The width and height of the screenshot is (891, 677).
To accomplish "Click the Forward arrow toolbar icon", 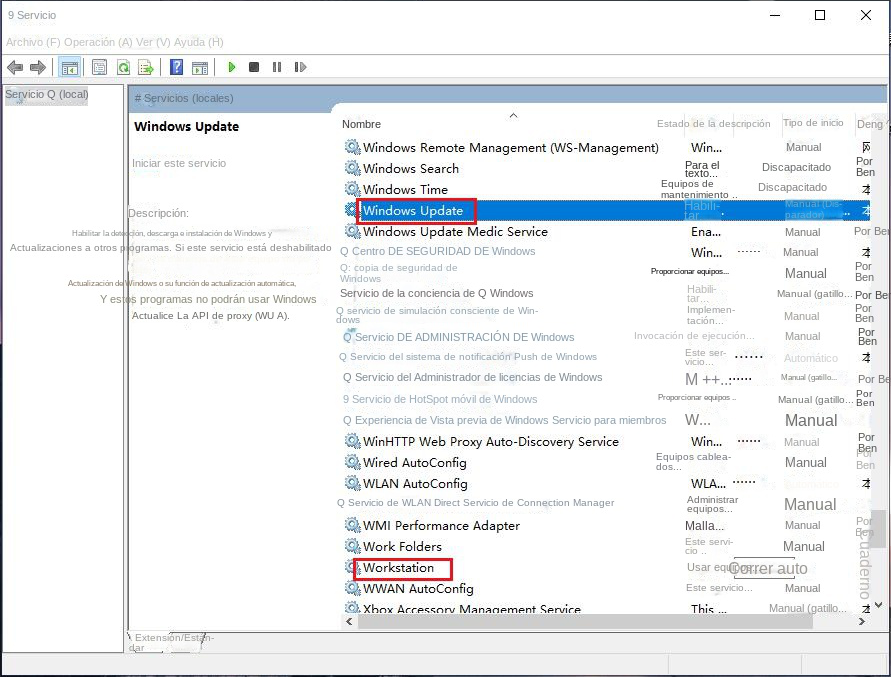I will pos(38,67).
